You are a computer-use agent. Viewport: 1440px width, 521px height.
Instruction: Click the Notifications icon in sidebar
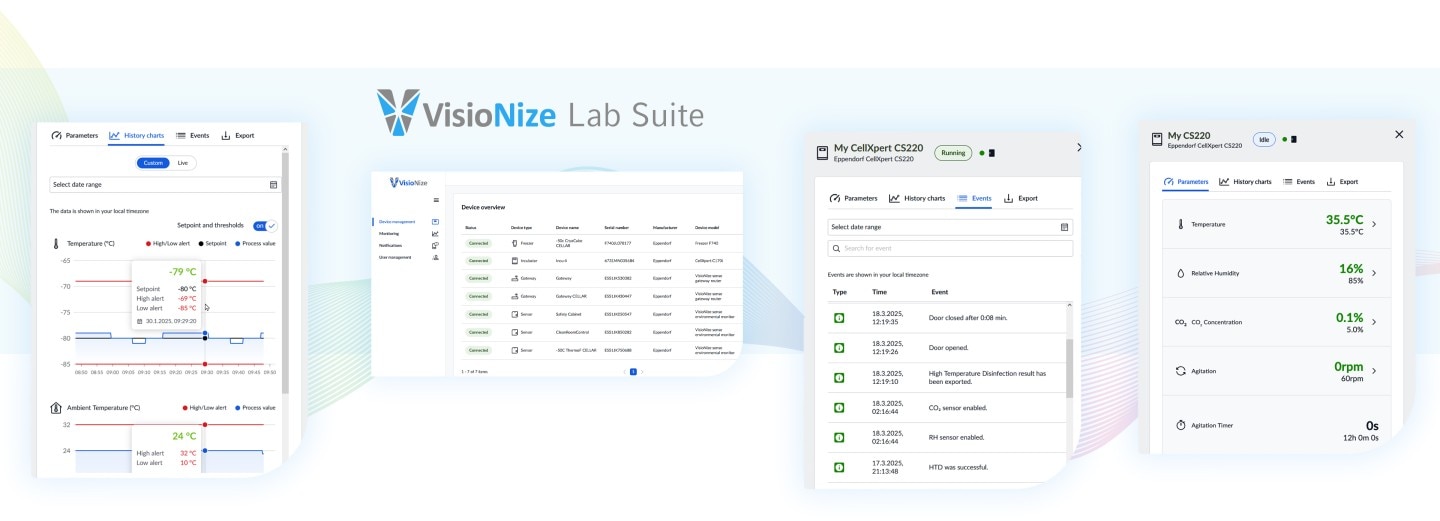point(435,245)
